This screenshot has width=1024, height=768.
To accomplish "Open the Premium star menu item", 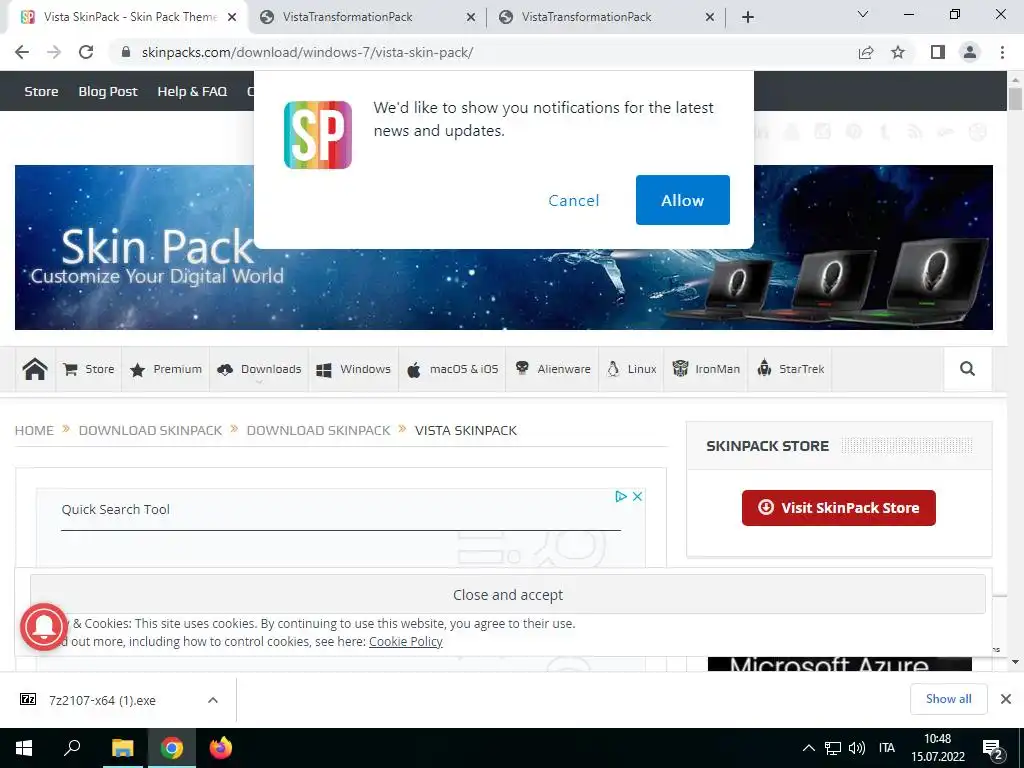I will click(x=166, y=369).
